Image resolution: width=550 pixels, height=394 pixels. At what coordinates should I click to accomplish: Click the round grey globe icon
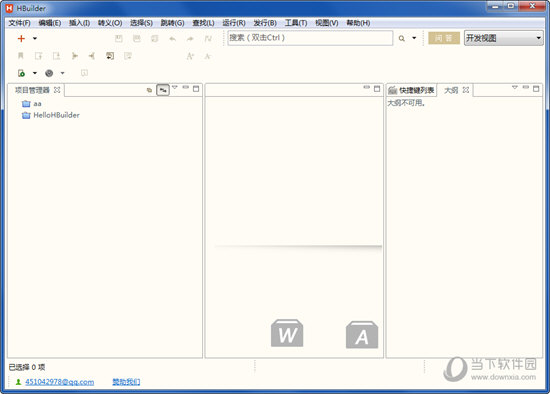click(49, 73)
